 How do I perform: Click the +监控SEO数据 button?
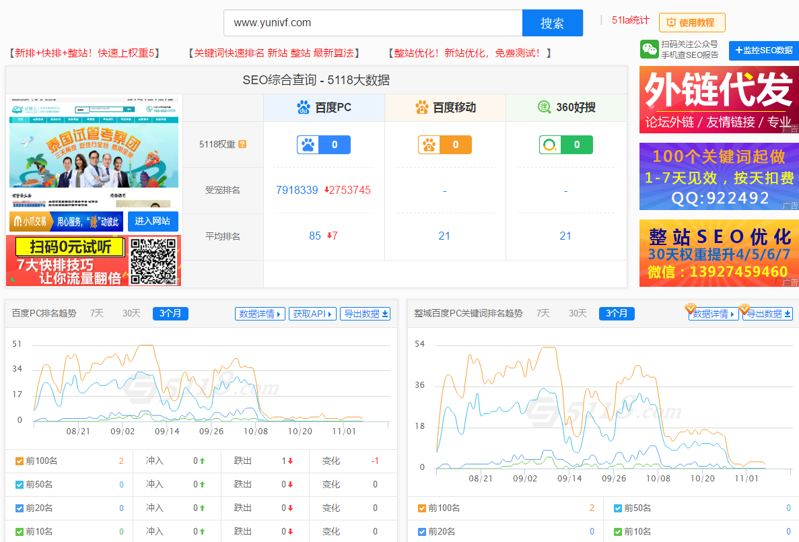pos(764,50)
